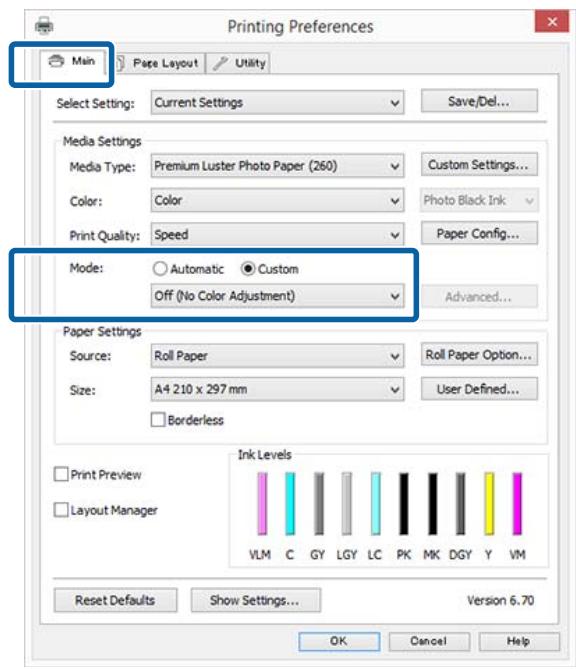Click the PK photo black ink bar
This screenshot has height=670, width=576.
[404, 503]
